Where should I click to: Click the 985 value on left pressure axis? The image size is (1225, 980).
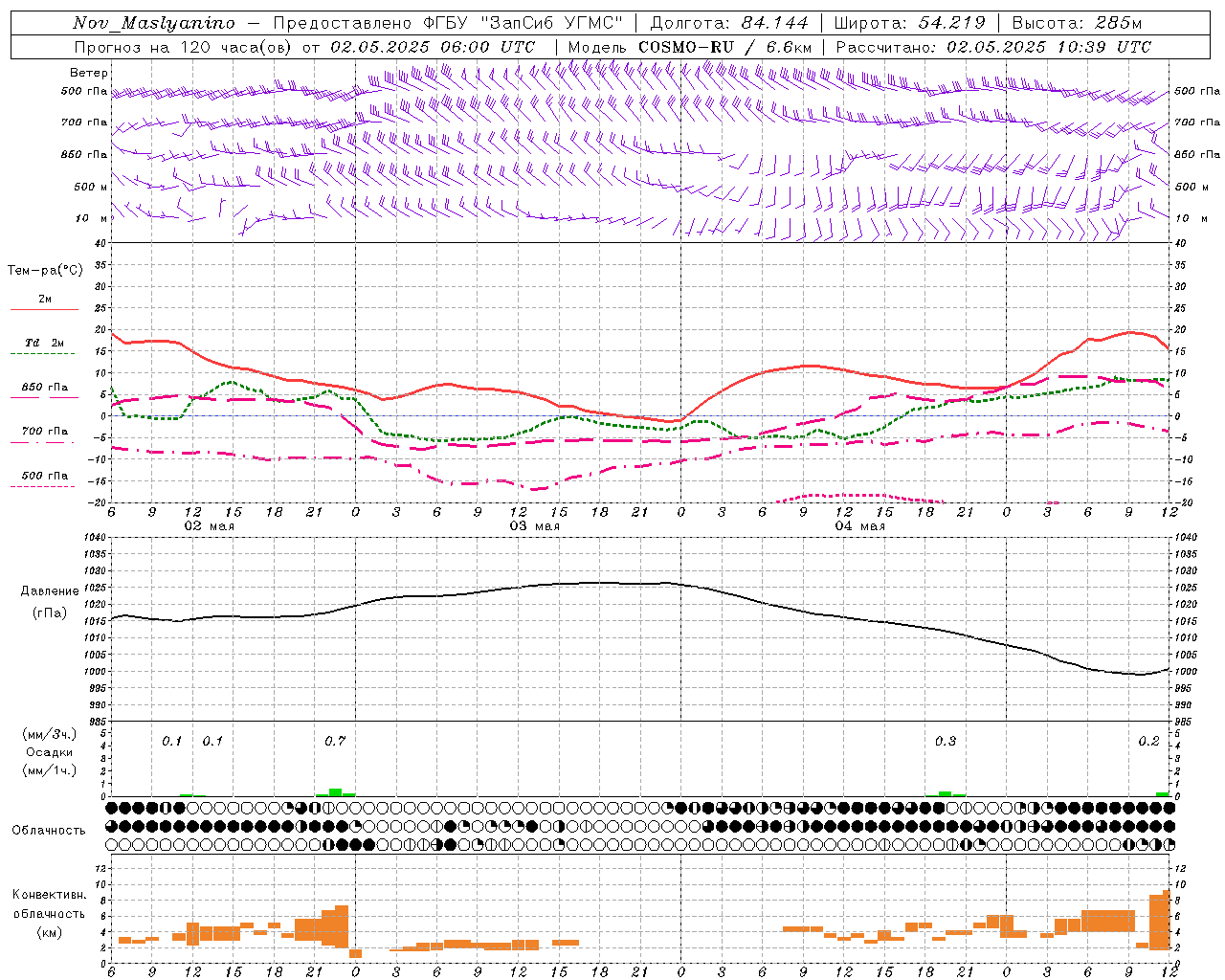pyautogui.click(x=96, y=722)
